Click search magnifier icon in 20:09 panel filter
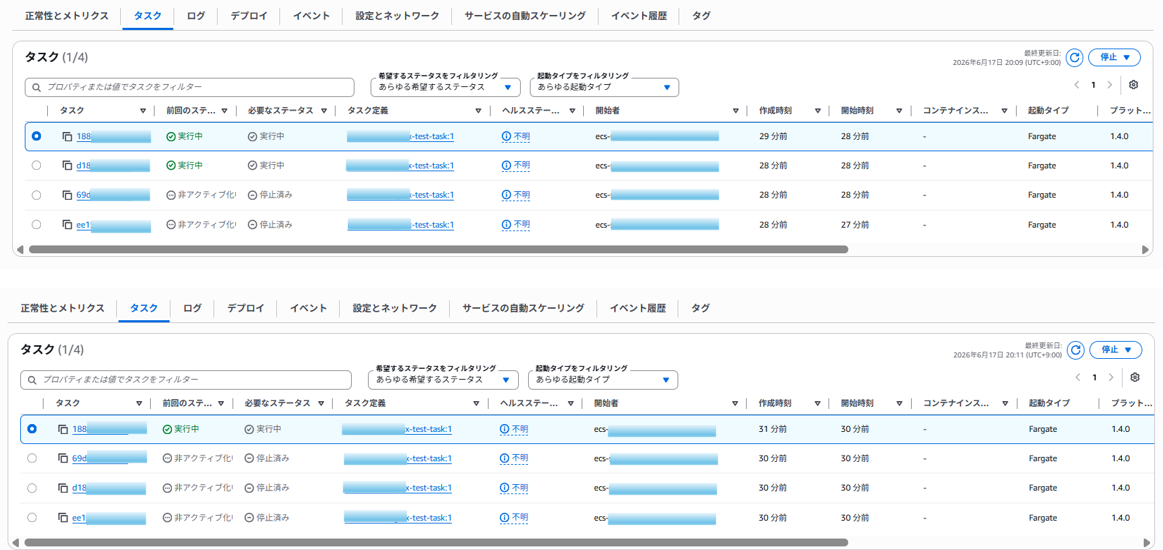Screen dimensions: 1163x550 pos(36,87)
